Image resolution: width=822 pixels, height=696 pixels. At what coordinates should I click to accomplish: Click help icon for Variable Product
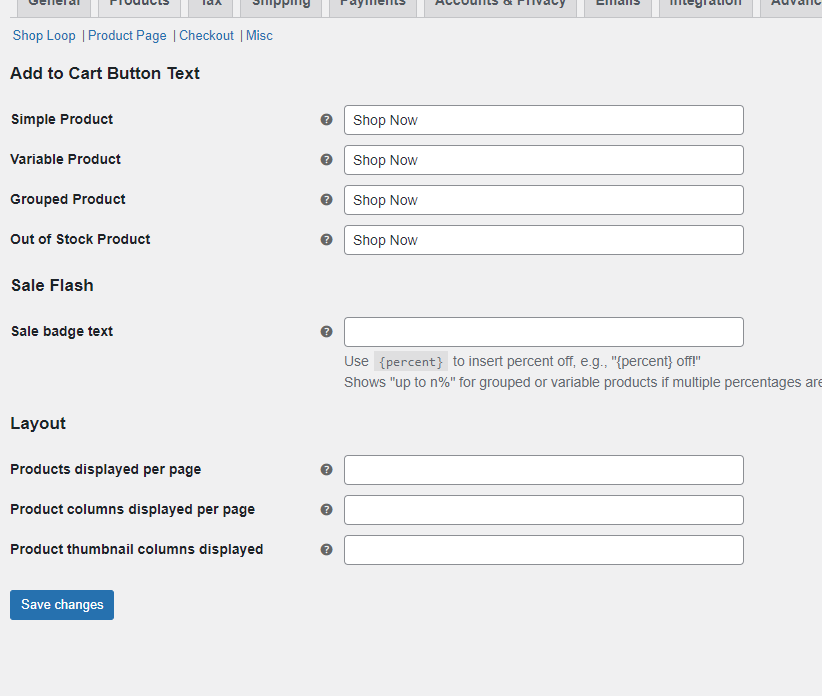[326, 160]
